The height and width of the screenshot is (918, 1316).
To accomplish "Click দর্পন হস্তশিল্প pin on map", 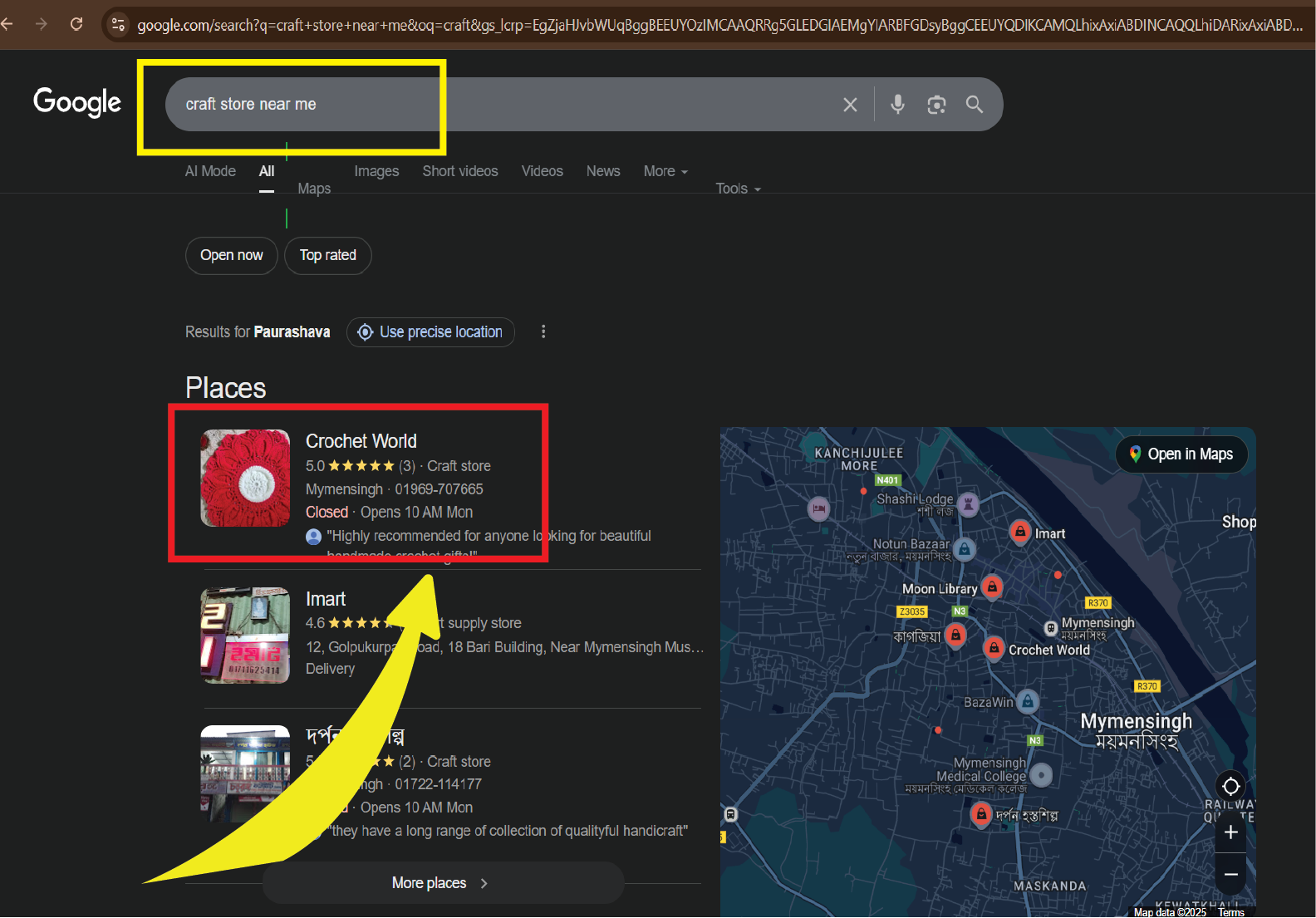I will coord(981,813).
